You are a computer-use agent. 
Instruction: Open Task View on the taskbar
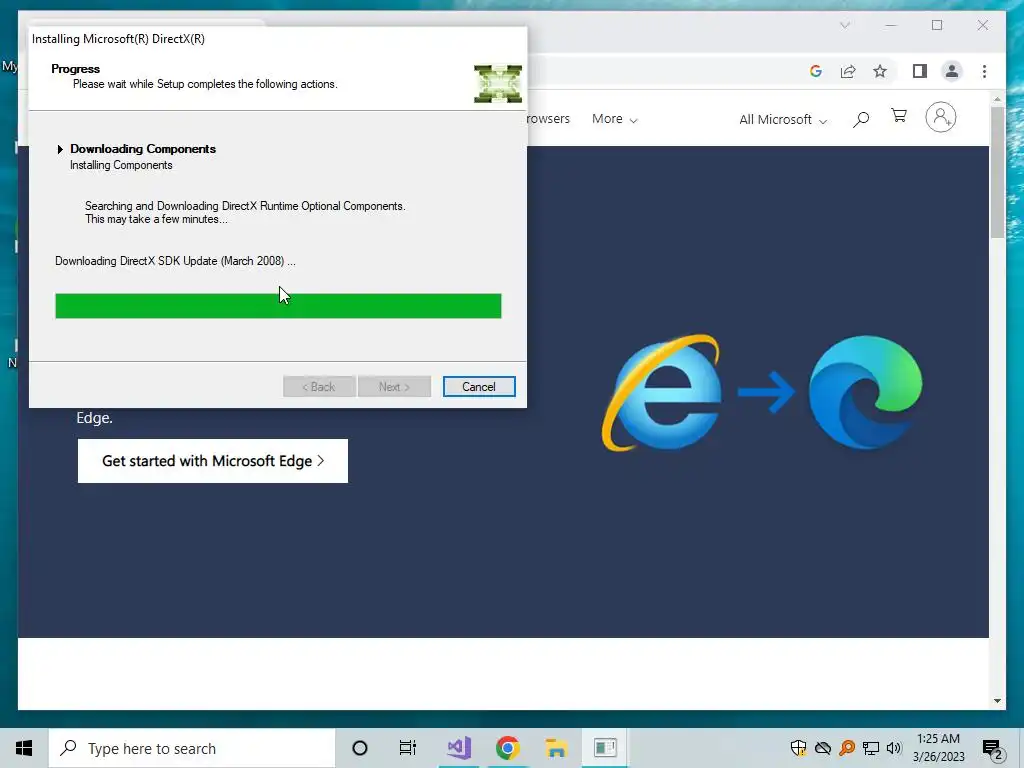click(x=408, y=748)
